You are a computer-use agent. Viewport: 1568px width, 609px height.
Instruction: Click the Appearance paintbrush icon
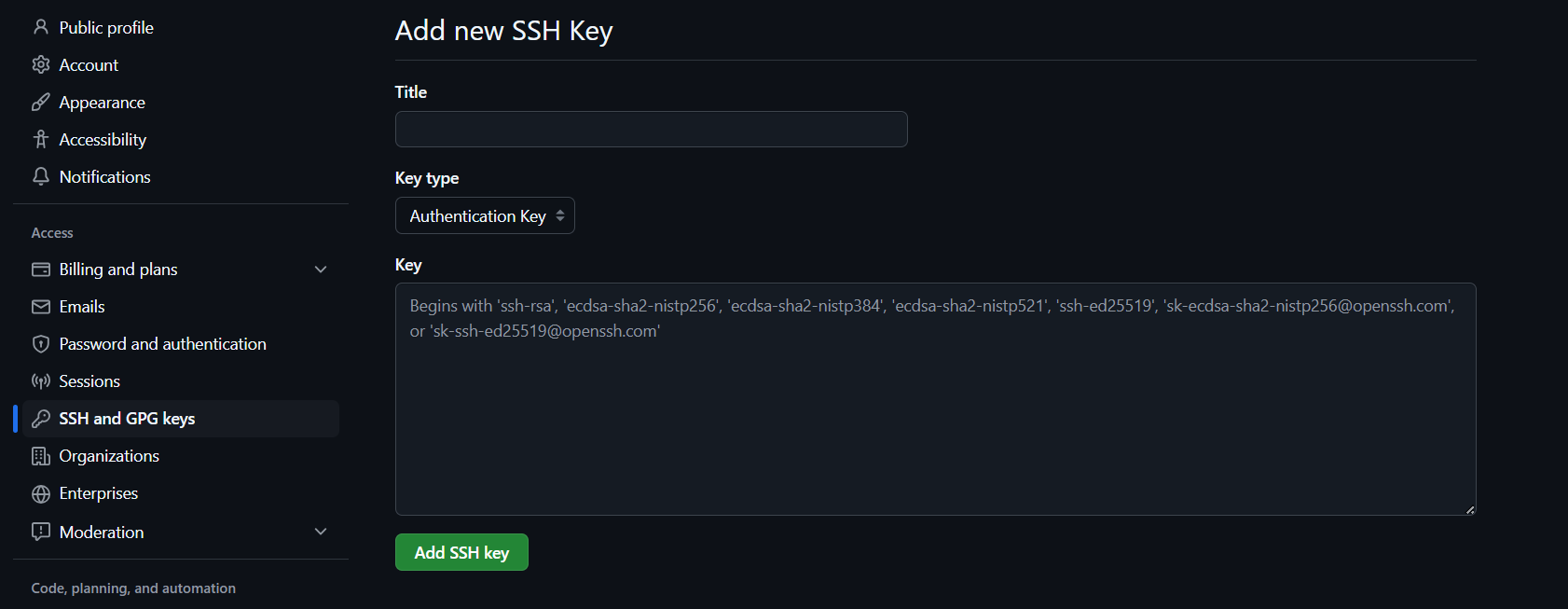(x=41, y=102)
